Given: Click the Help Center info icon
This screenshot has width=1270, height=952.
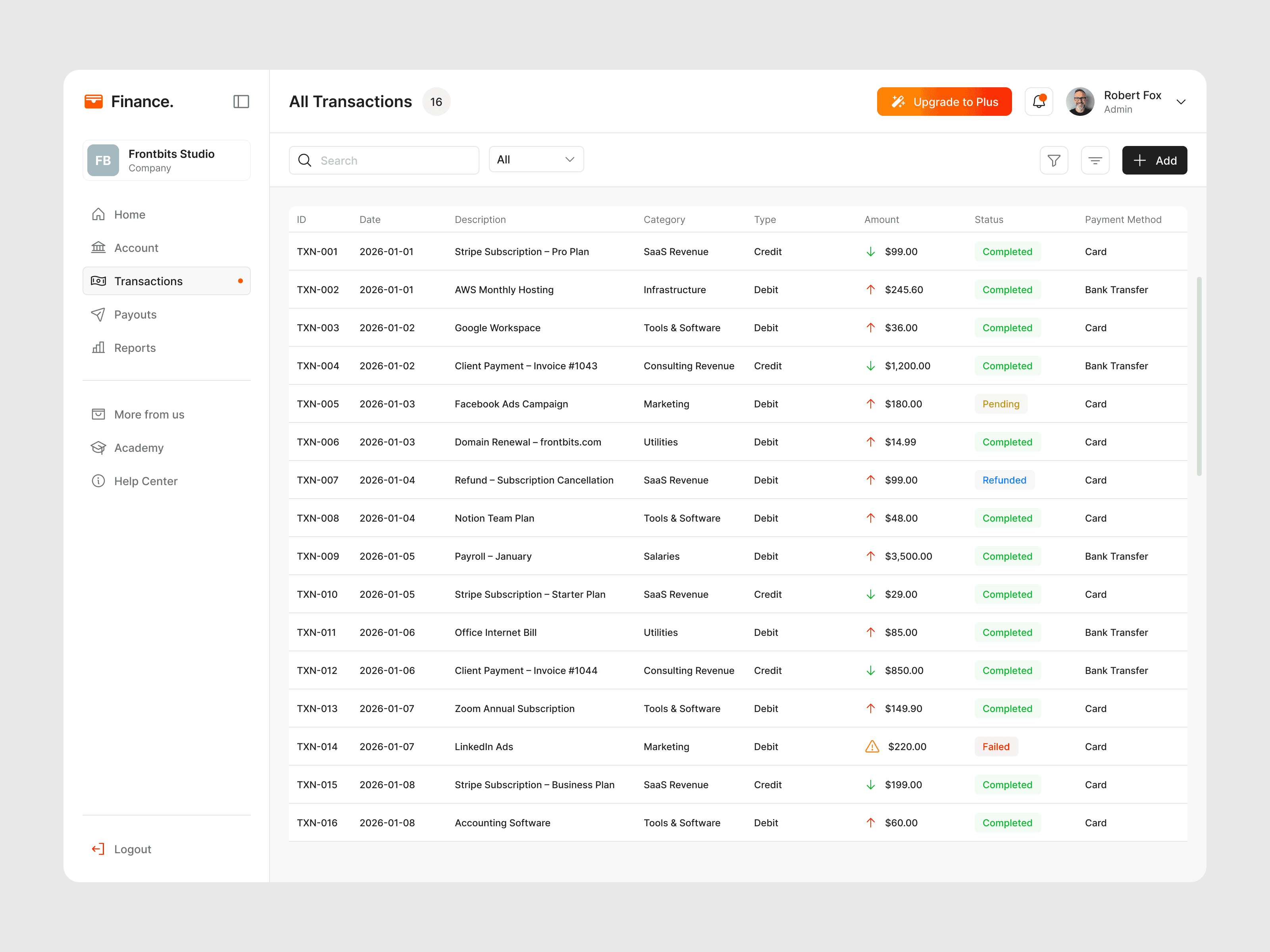Looking at the screenshot, I should [x=98, y=481].
